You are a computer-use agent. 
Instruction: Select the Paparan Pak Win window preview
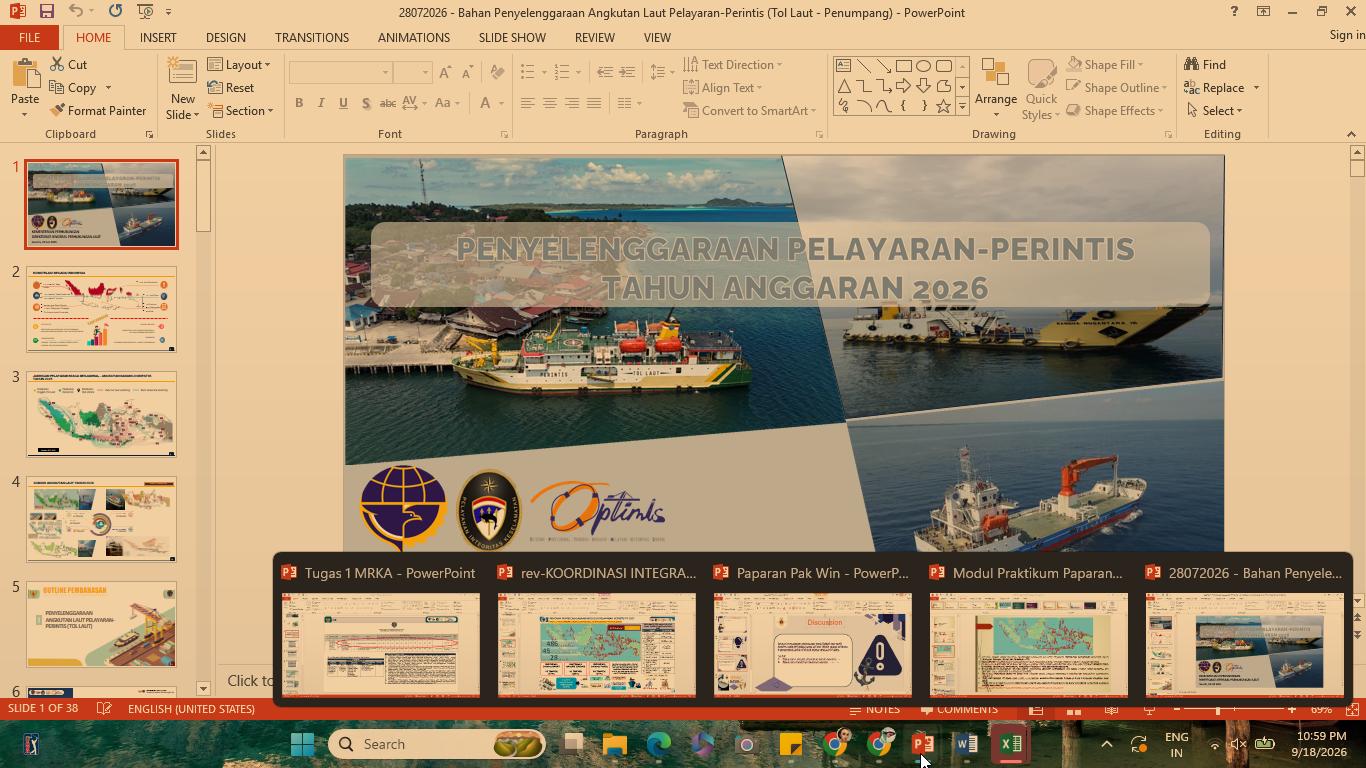pos(812,629)
